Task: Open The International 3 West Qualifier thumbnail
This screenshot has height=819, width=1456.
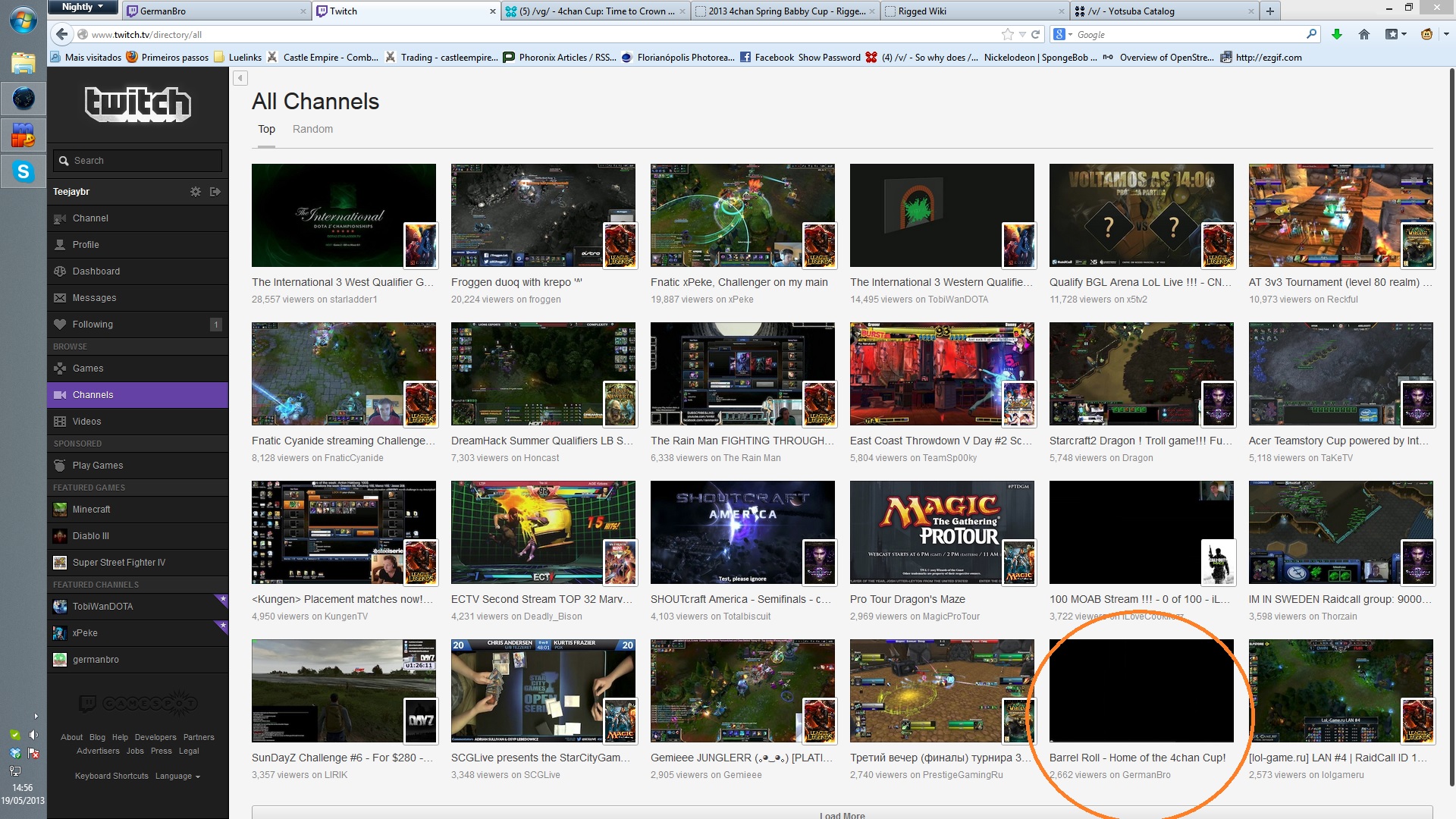Action: tap(344, 215)
